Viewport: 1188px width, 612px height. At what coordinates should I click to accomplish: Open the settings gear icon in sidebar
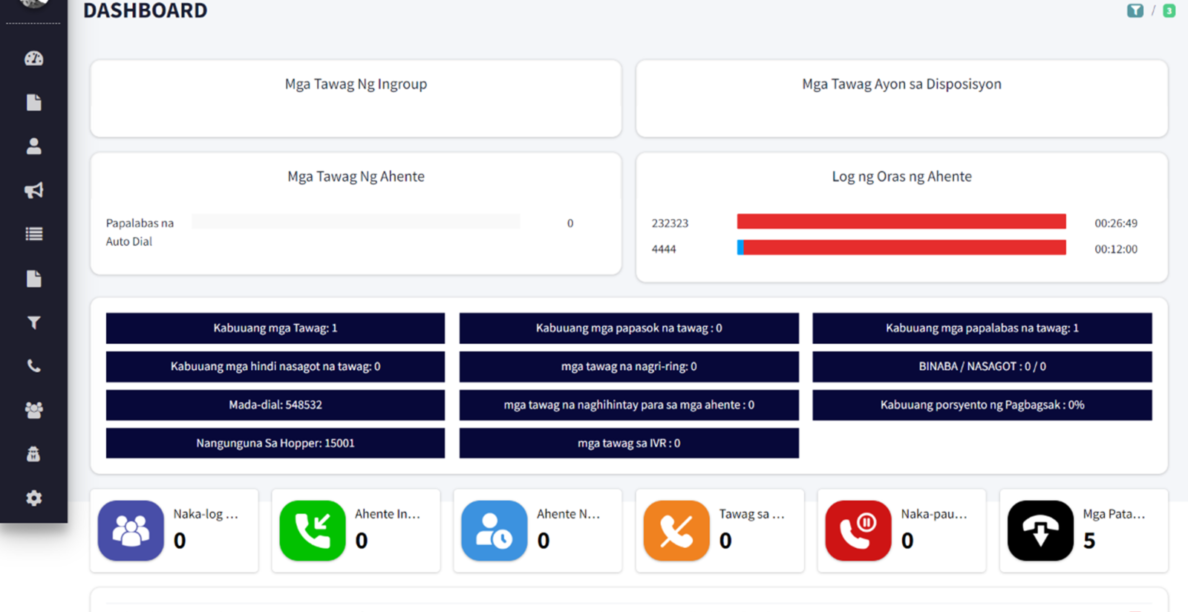click(34, 498)
